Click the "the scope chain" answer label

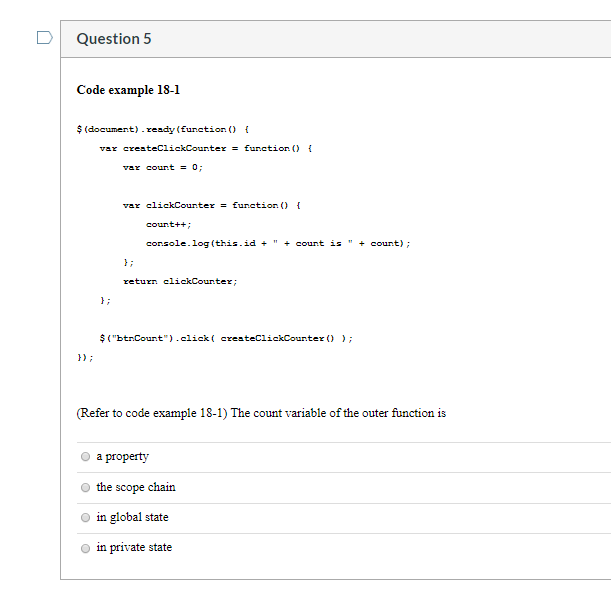pos(136,487)
